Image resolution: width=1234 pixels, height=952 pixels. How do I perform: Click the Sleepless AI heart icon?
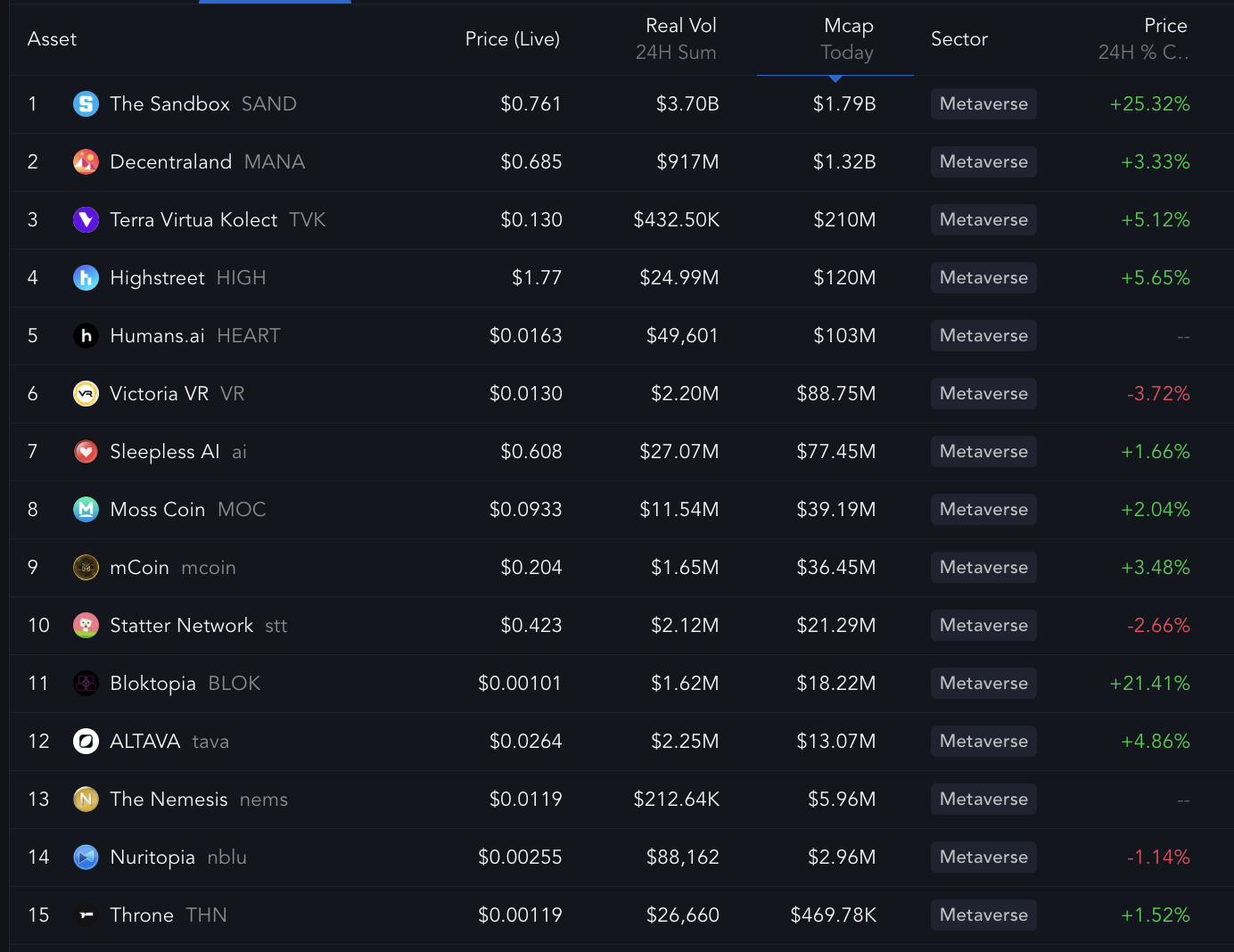coord(86,452)
